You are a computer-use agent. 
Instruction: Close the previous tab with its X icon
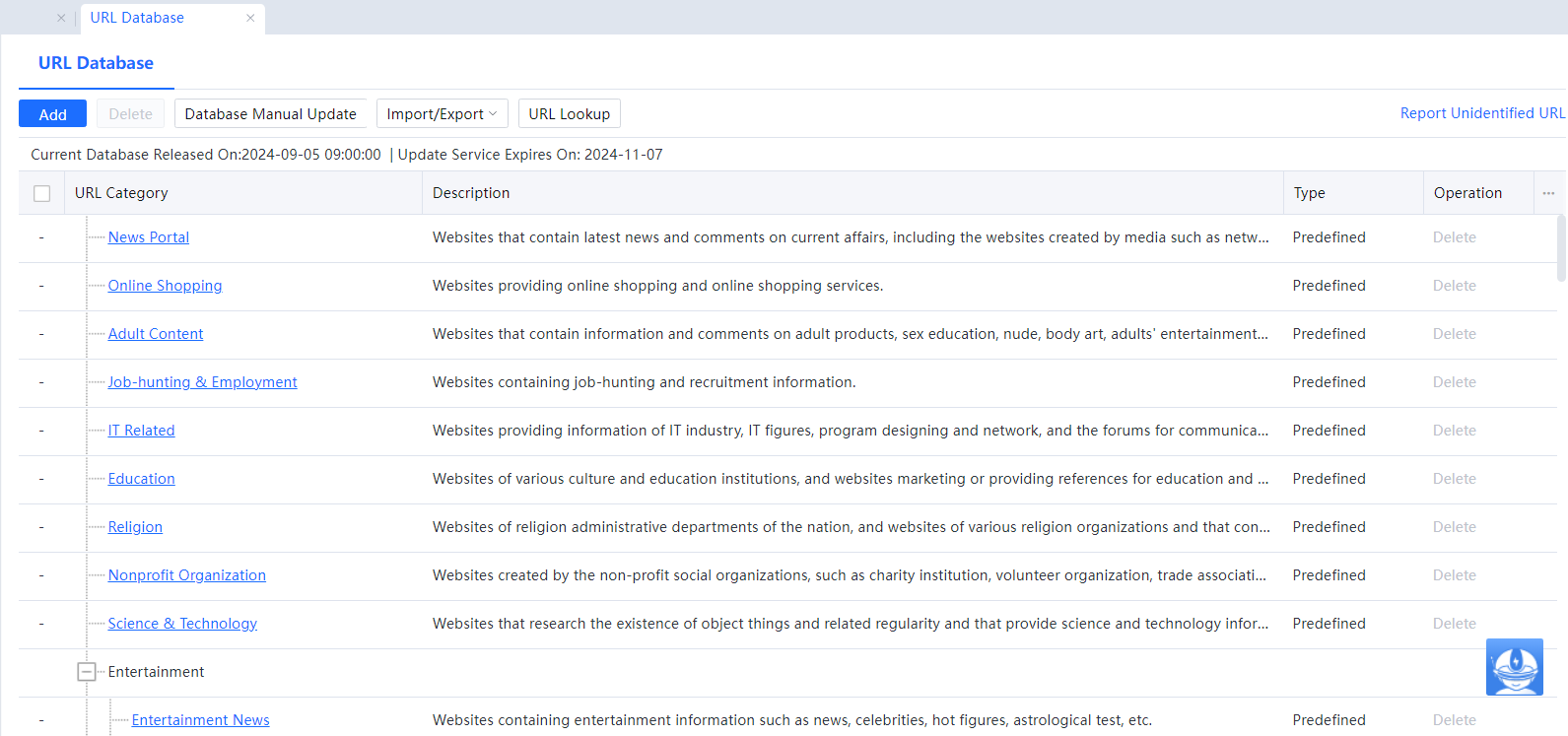pos(61,18)
